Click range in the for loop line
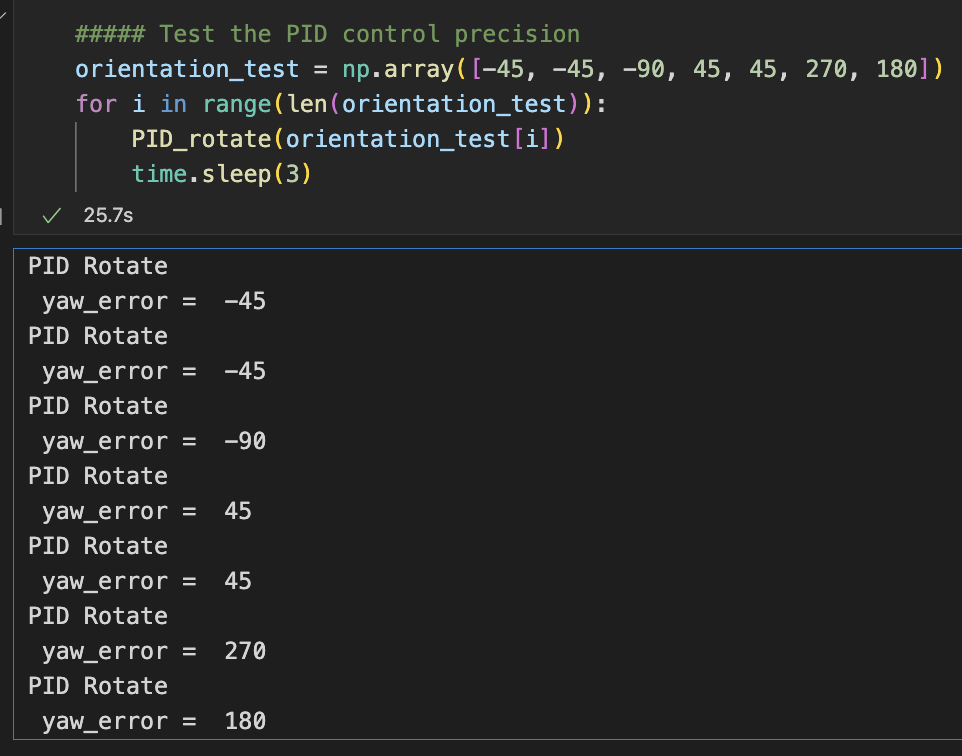 point(237,104)
